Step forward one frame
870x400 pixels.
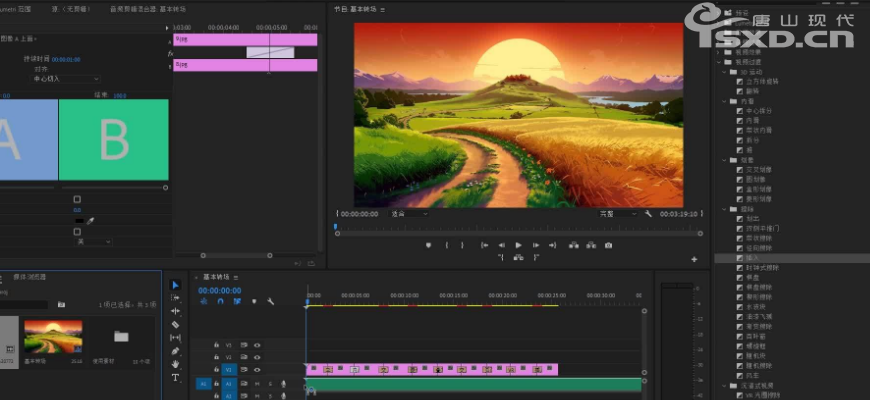536,245
